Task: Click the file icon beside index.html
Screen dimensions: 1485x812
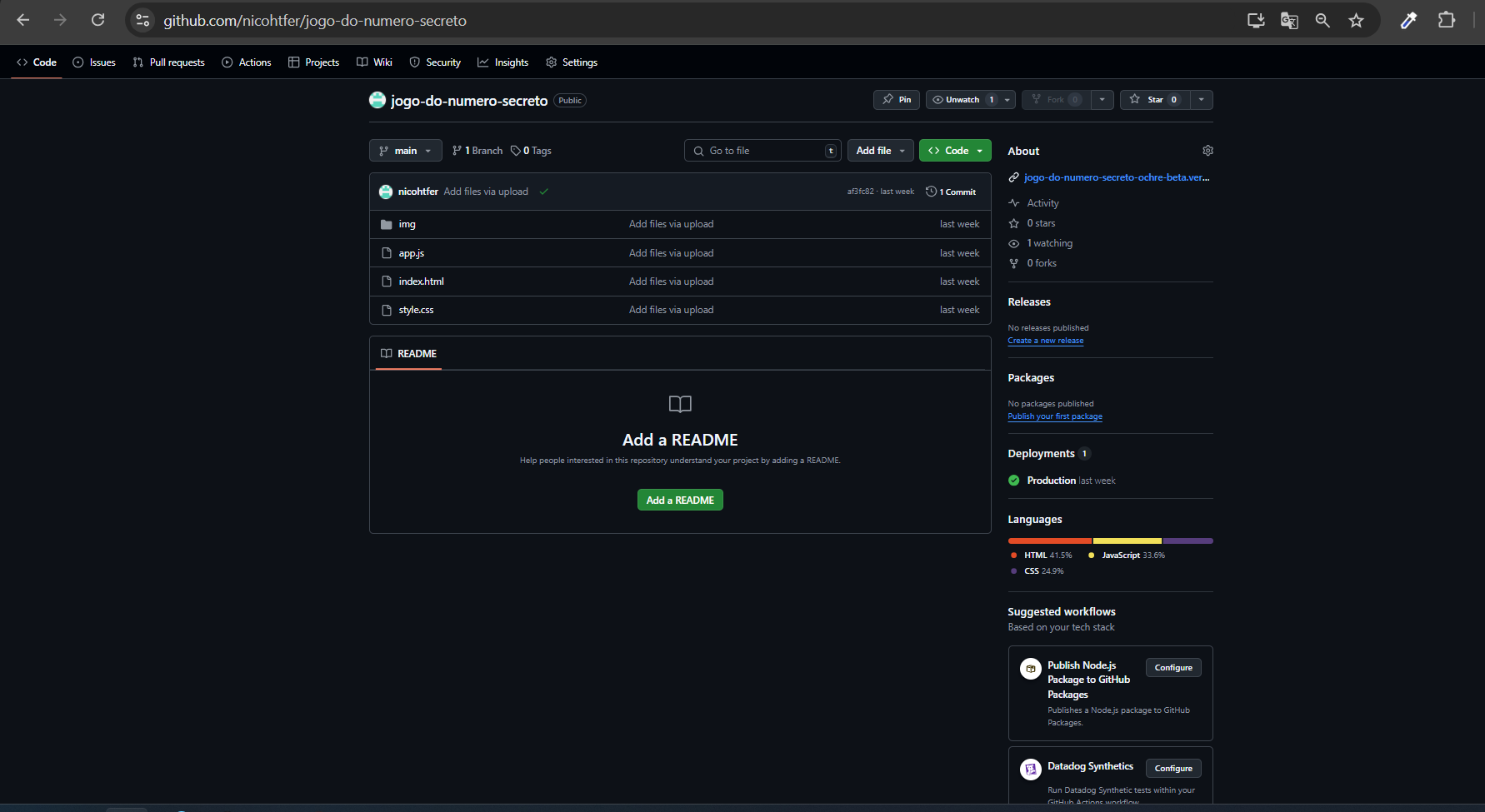Action: [387, 281]
